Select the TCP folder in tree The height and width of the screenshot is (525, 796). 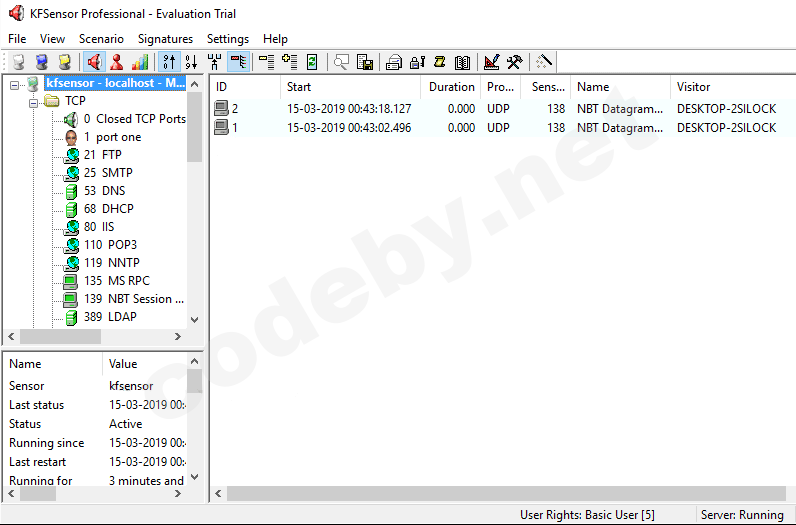(75, 101)
